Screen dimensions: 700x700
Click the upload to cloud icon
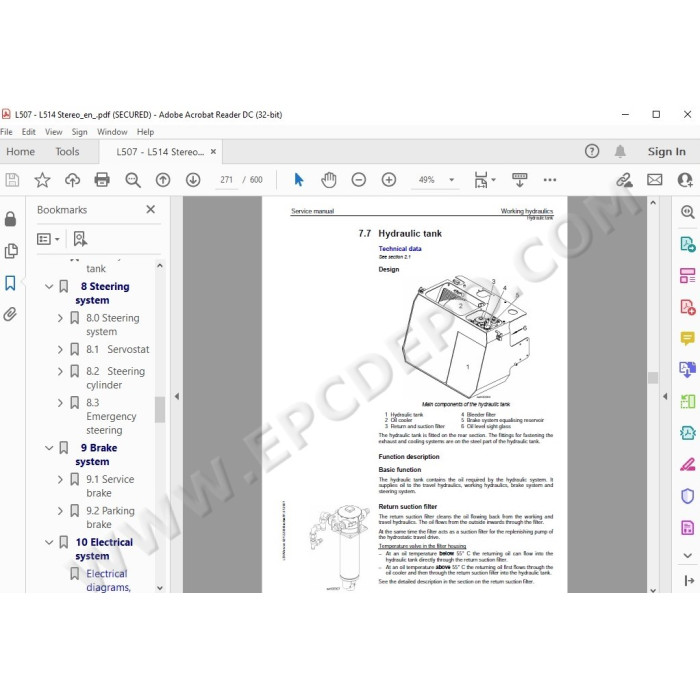tap(72, 180)
